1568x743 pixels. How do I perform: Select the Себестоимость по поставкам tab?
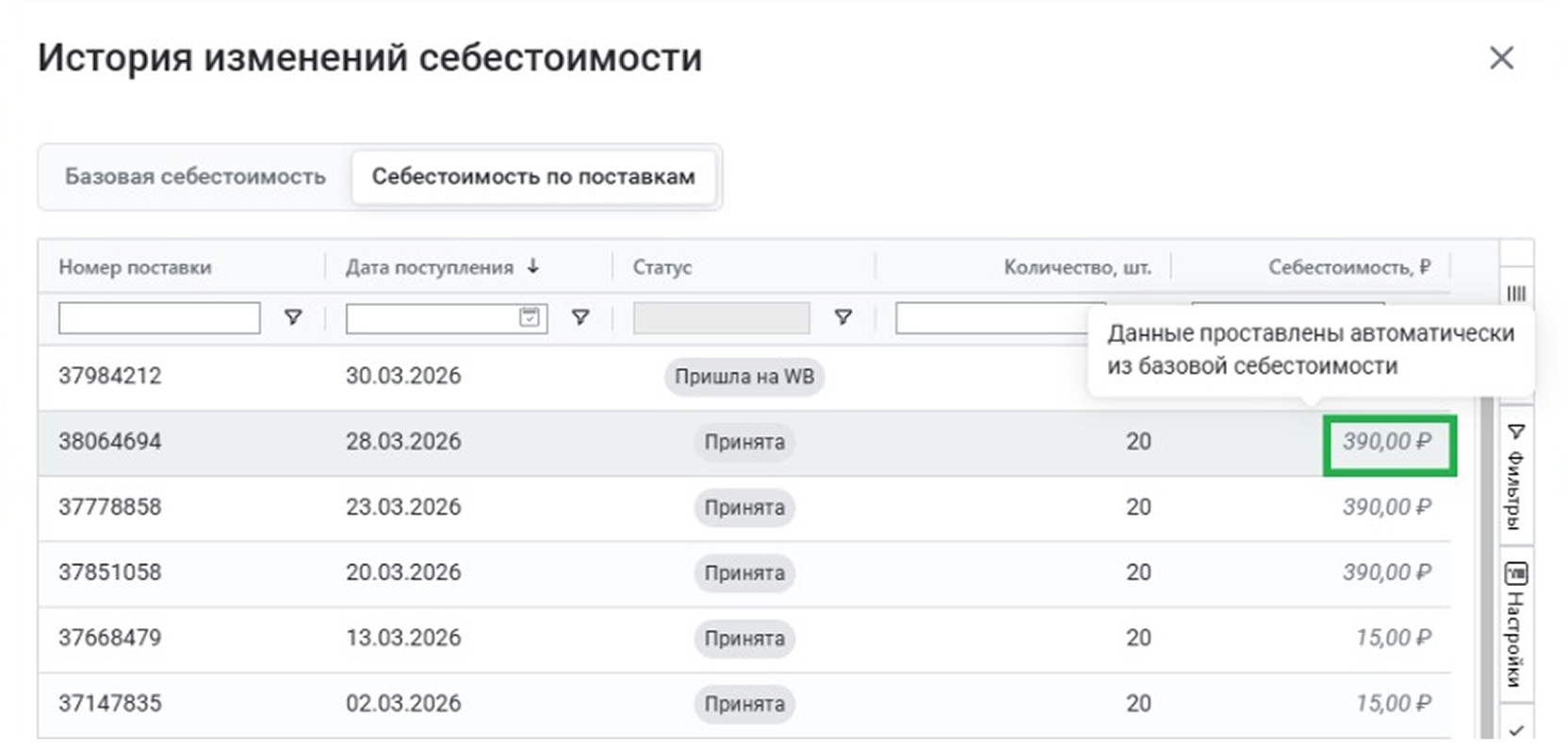[533, 177]
